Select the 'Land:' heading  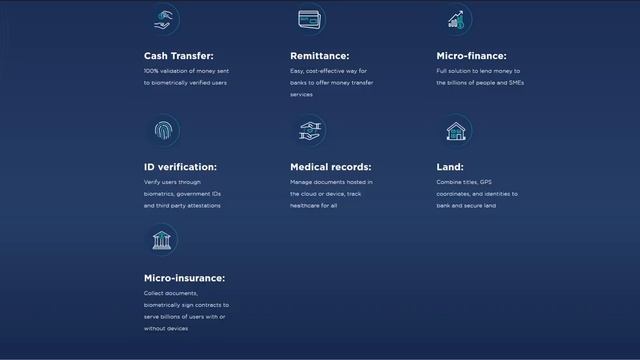(450, 167)
